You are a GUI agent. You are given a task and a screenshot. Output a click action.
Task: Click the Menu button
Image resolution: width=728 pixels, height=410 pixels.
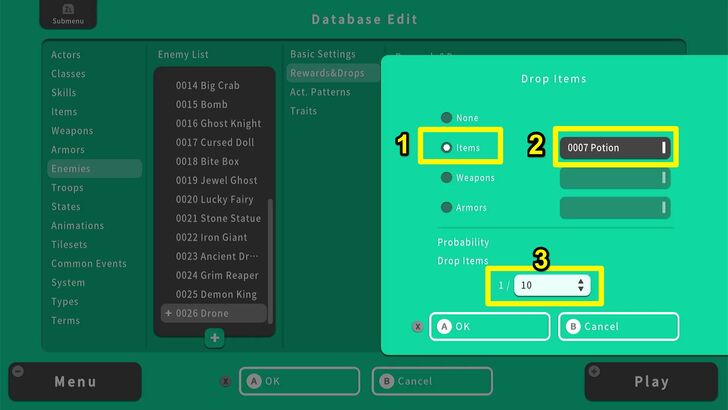tap(75, 382)
